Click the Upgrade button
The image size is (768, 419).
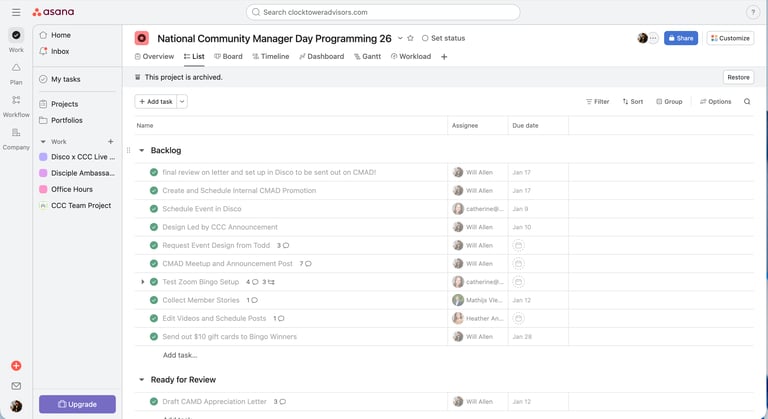pyautogui.click(x=77, y=404)
